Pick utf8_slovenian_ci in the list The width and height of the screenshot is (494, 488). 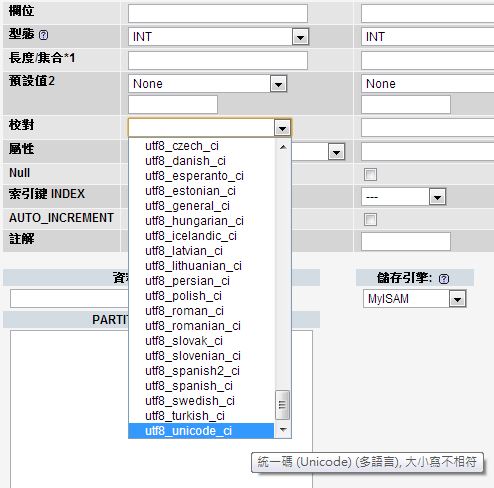[x=201, y=356]
